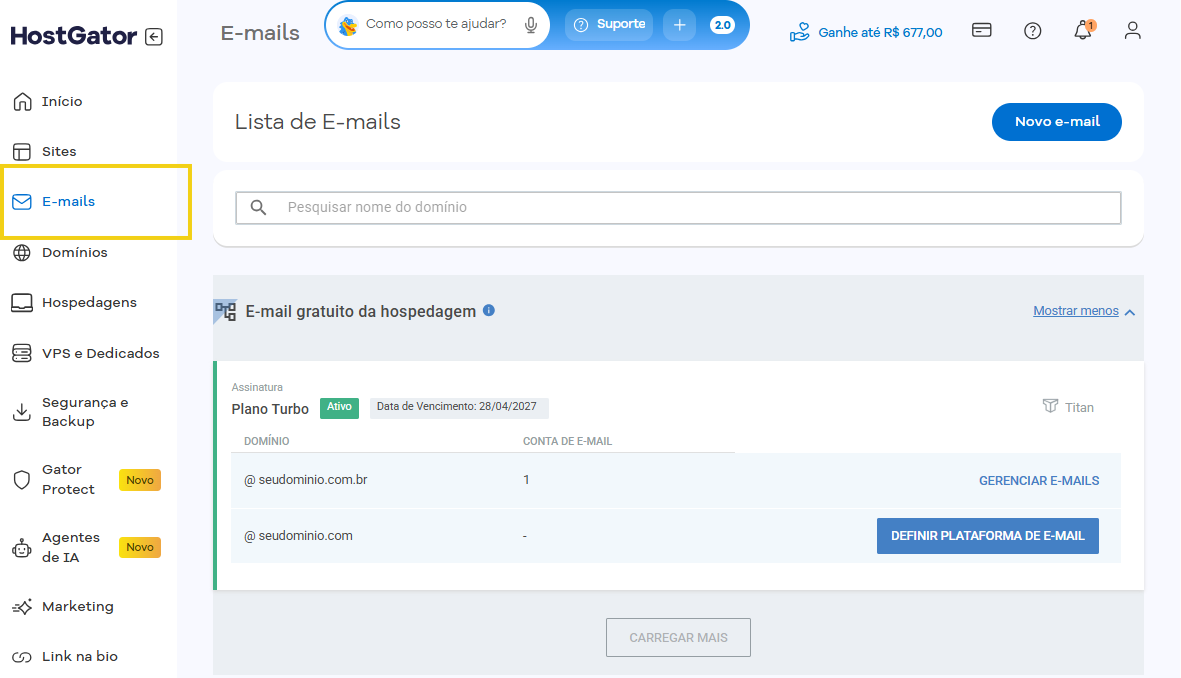Click the 2.0 version badge
1181x678 pixels.
click(722, 25)
